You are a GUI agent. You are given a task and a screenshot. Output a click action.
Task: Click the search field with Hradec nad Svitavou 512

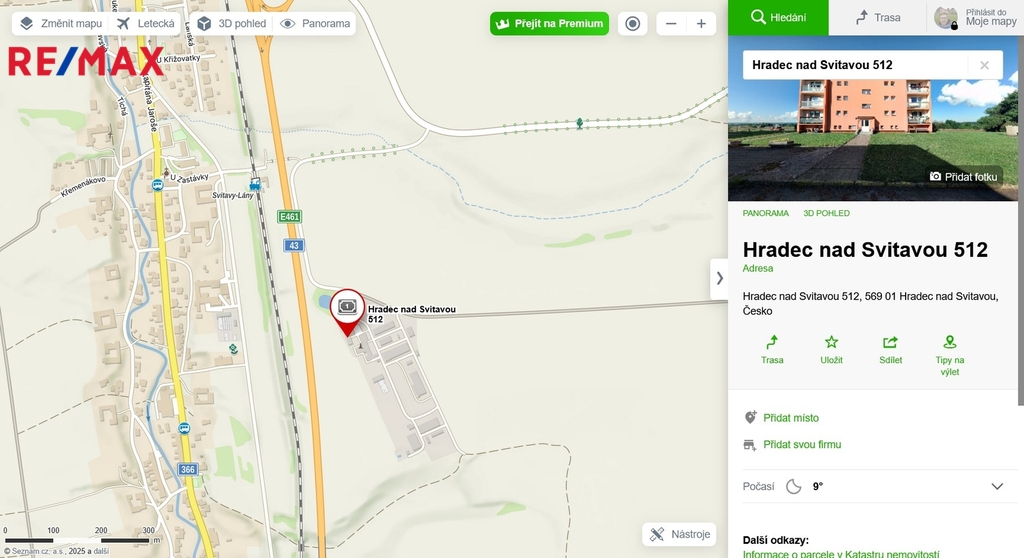854,65
